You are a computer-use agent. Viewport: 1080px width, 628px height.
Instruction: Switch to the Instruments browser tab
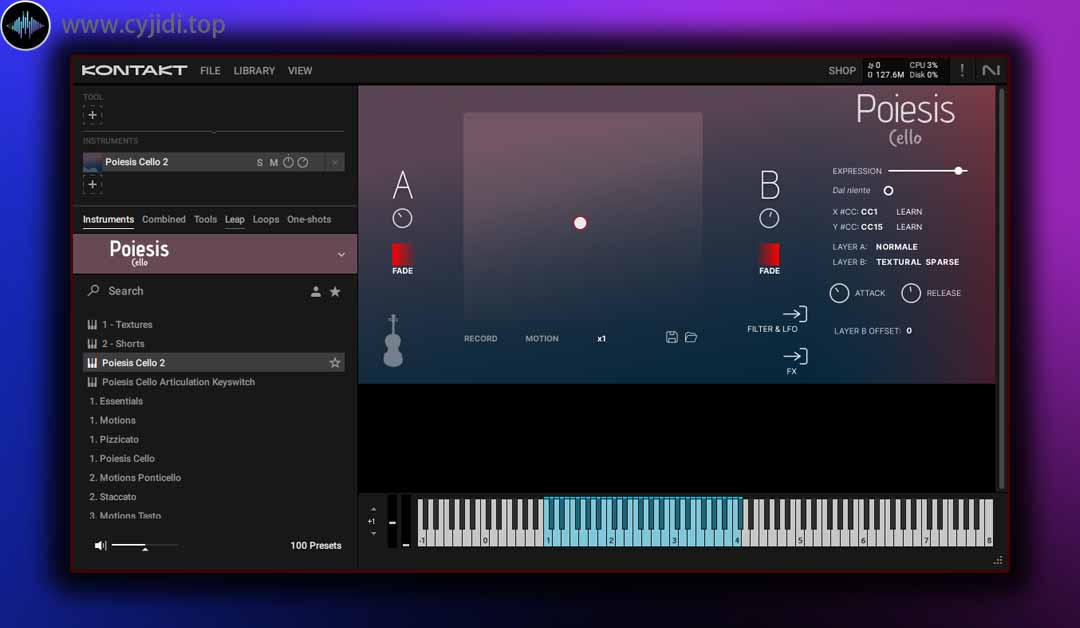coord(108,219)
